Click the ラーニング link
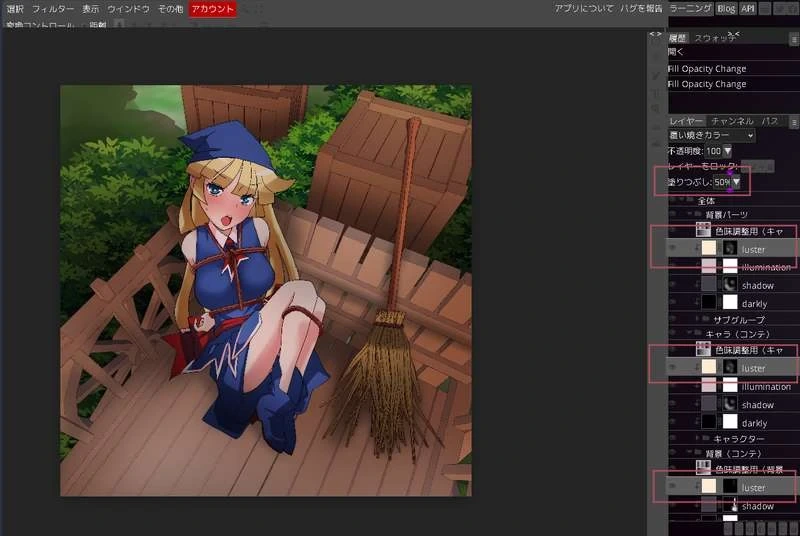 point(690,9)
